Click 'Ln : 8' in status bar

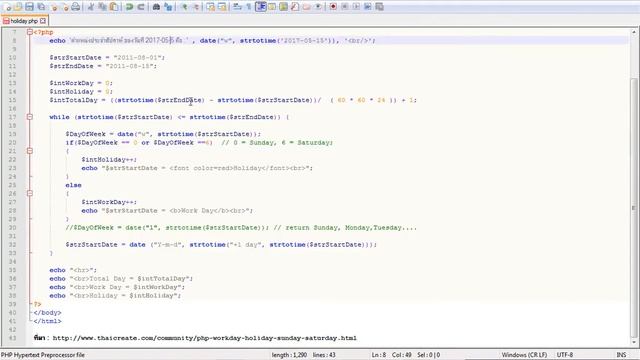[x=378, y=355]
